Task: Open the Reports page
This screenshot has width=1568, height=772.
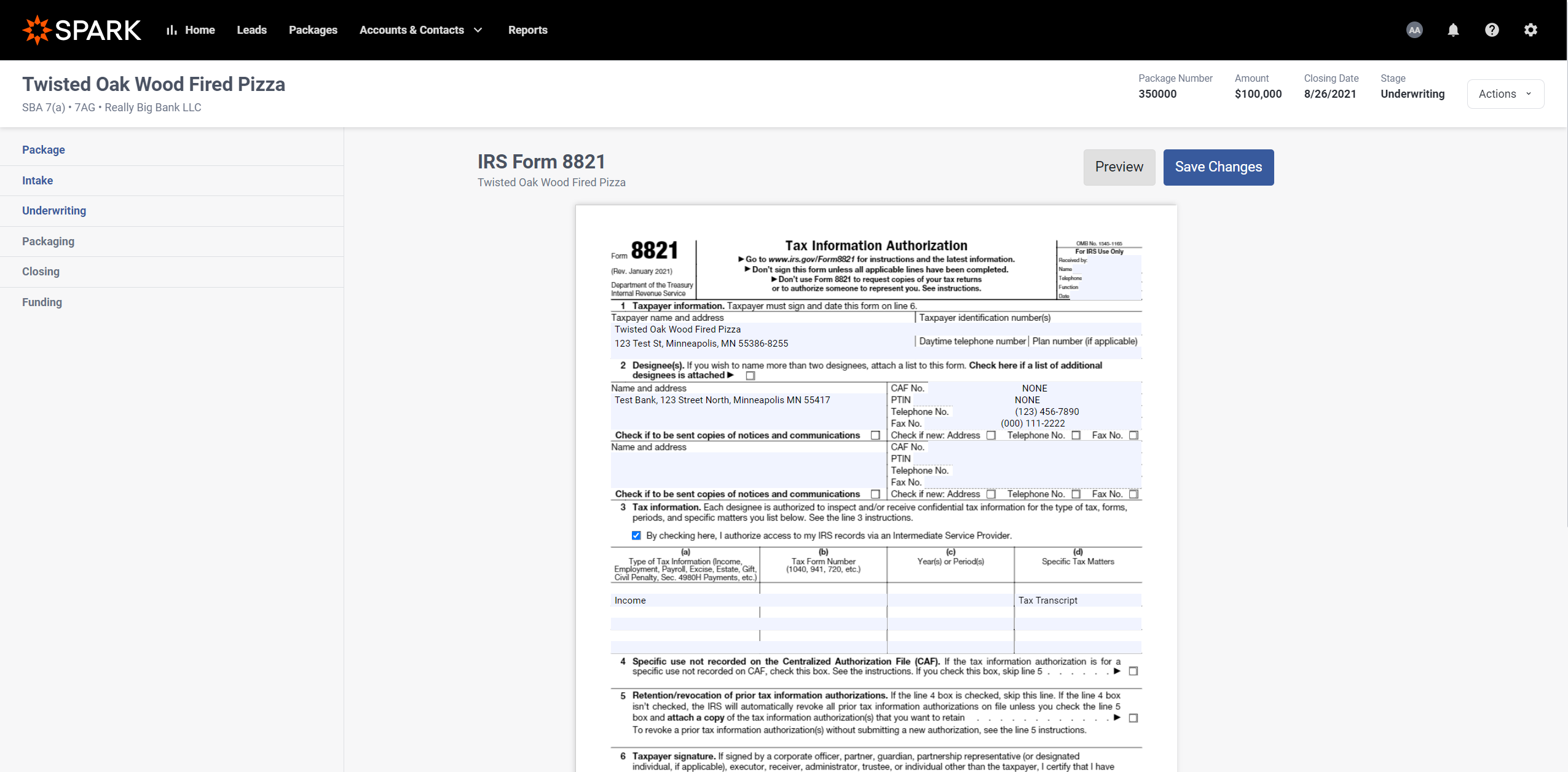Action: pos(528,30)
